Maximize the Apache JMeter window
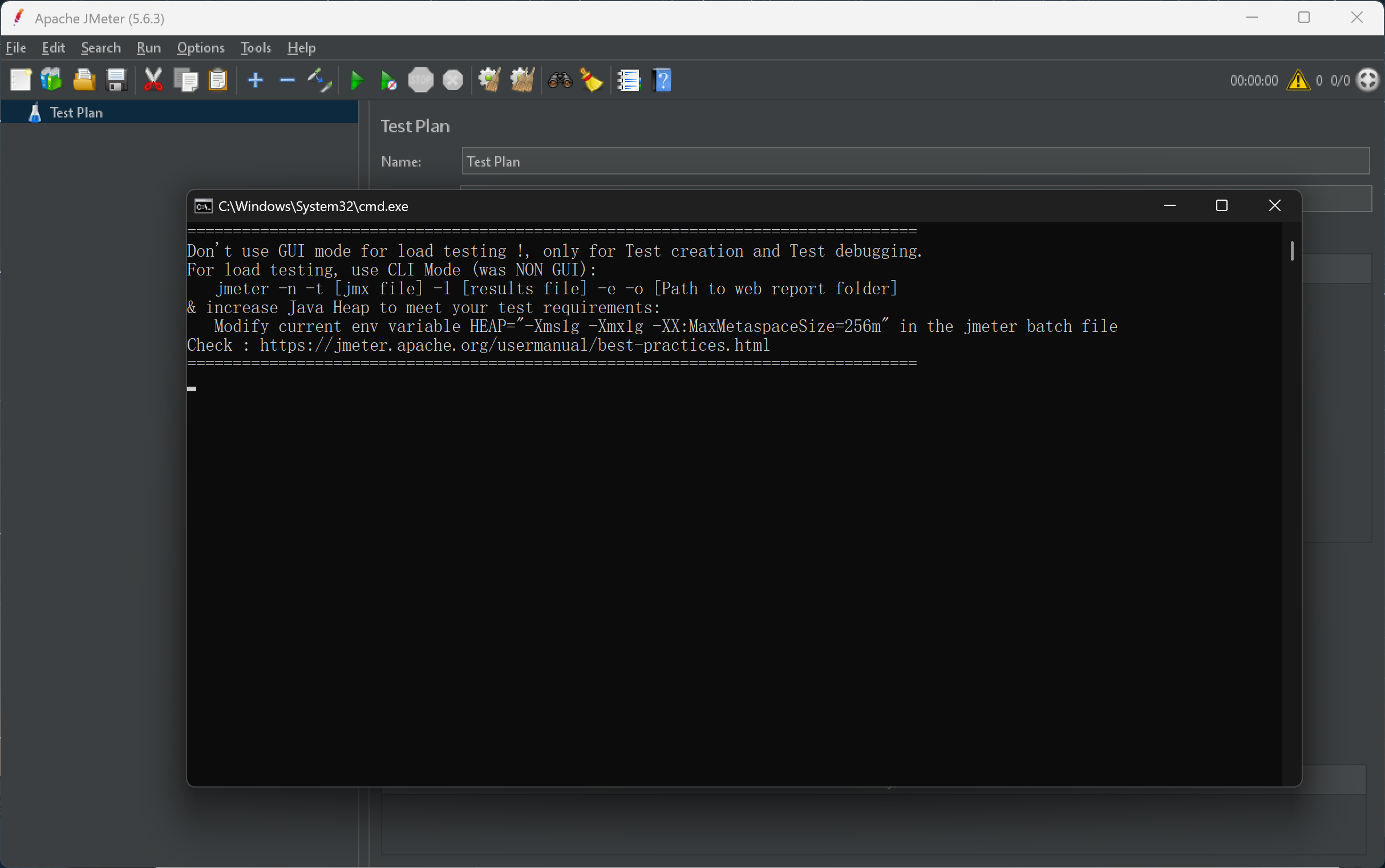Image resolution: width=1385 pixels, height=868 pixels. [x=1304, y=18]
